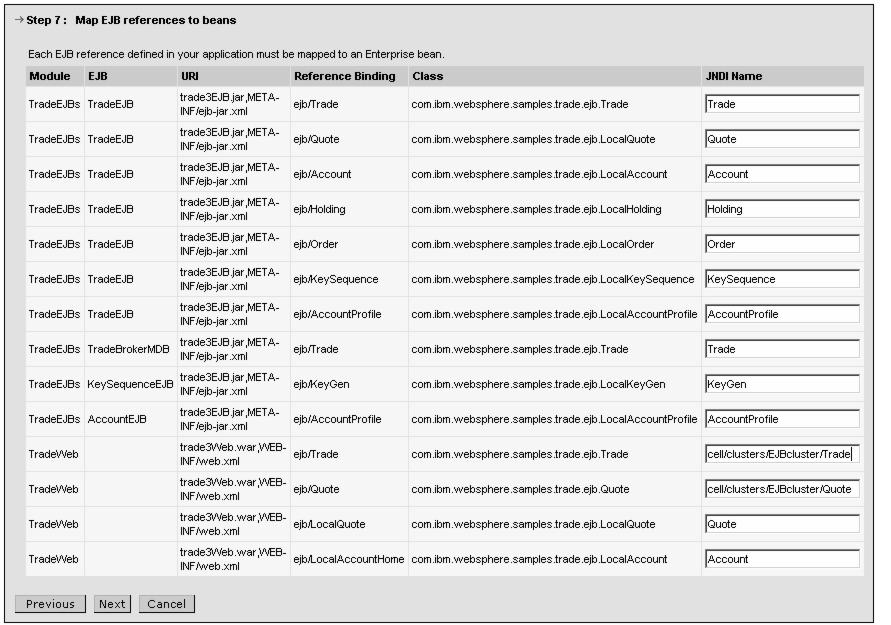Click cell/clusters/EJBcluster/Quote JNDI field

click(x=782, y=489)
